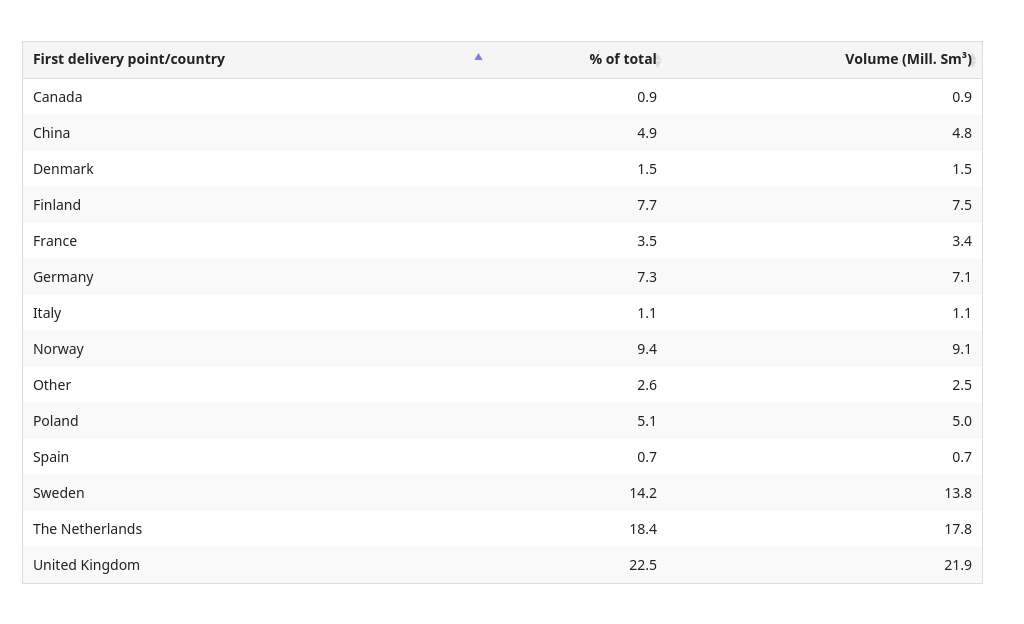Click the Sweden row label
1024x624 pixels.
point(58,493)
